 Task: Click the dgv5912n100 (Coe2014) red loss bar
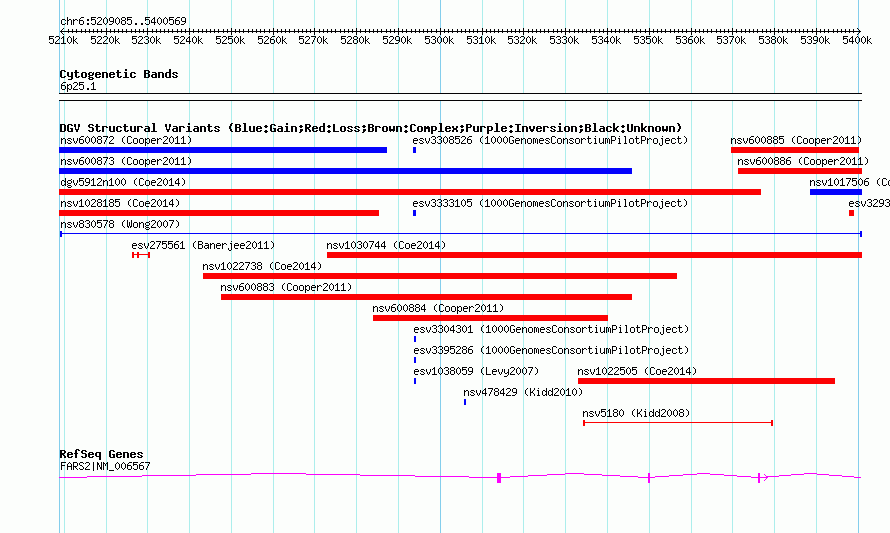point(410,192)
